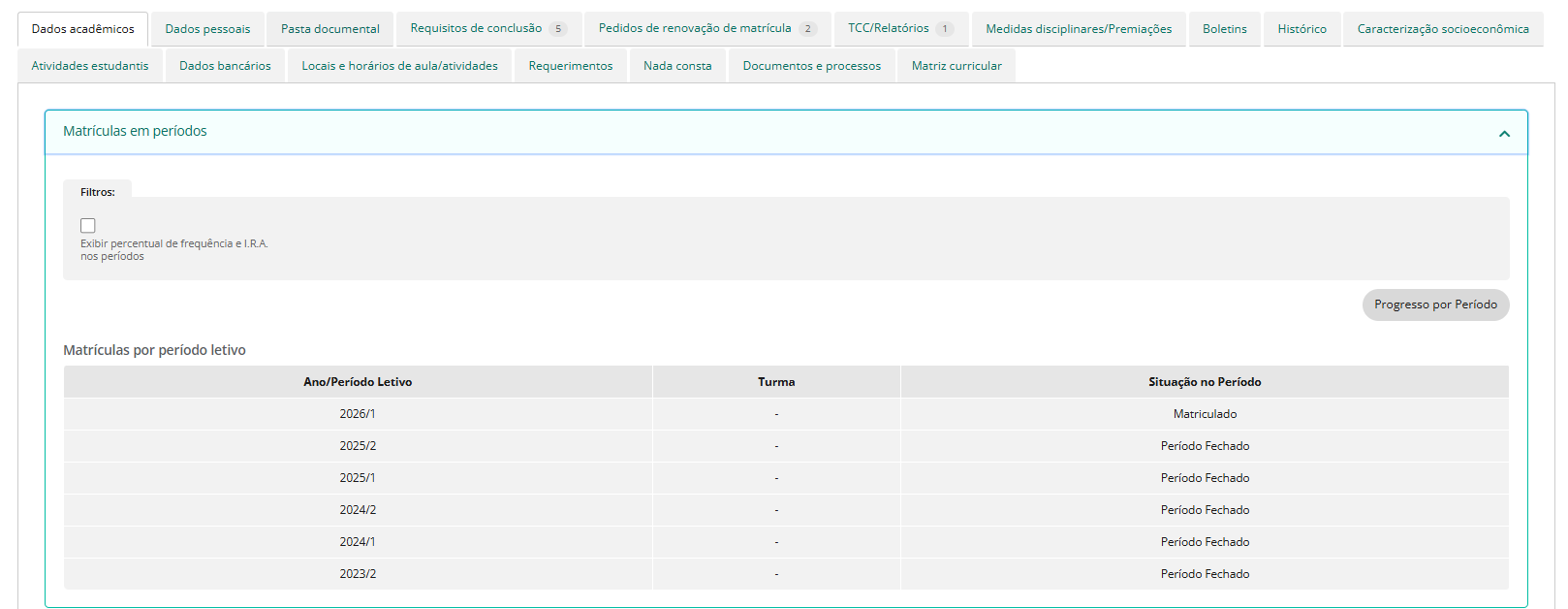Click the Progresso por Período button
The height and width of the screenshot is (609, 1568).
(x=1434, y=304)
